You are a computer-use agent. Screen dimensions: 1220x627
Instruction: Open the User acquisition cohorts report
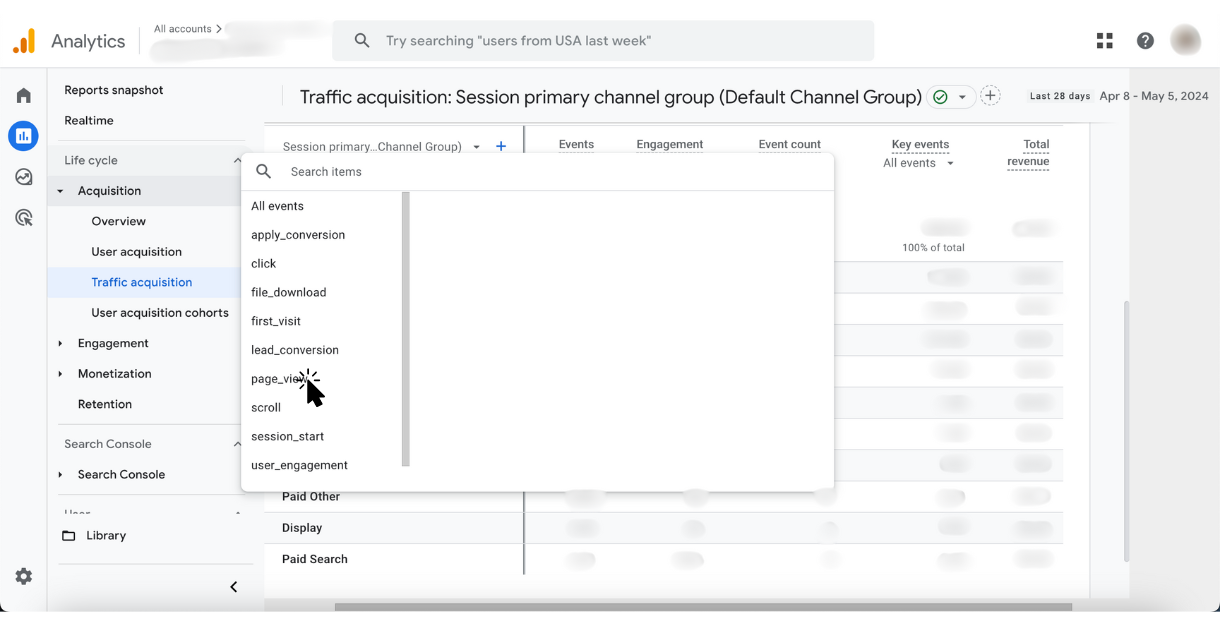(160, 312)
